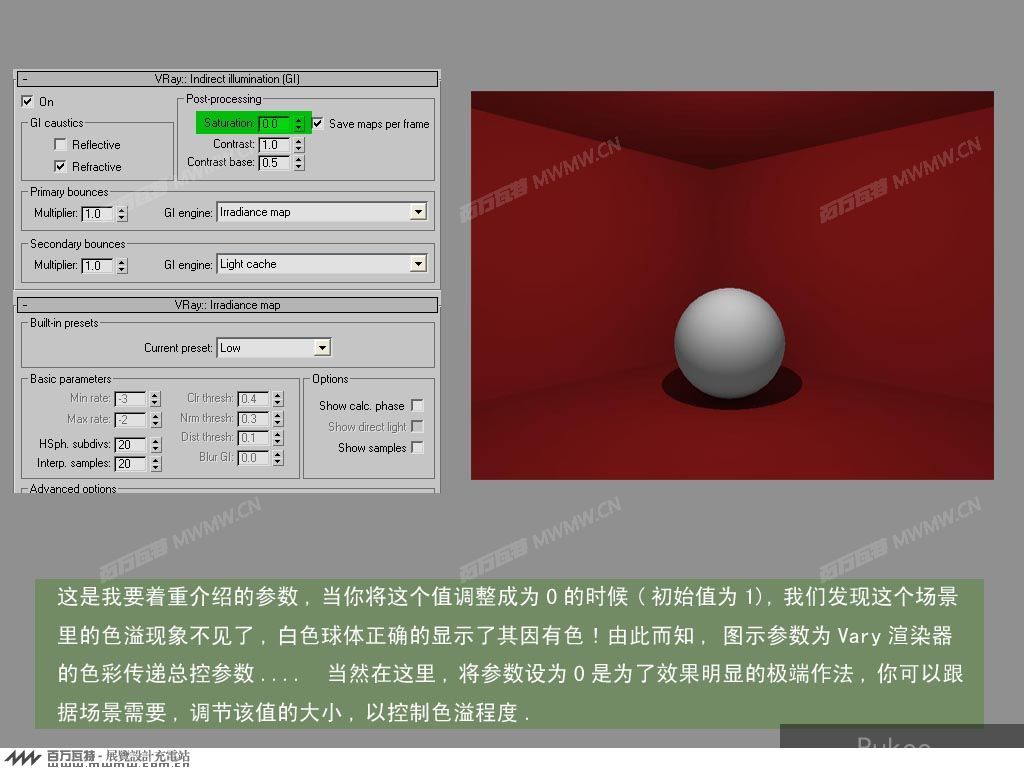
Task: Click the Max rate value field
Action: click(131, 420)
